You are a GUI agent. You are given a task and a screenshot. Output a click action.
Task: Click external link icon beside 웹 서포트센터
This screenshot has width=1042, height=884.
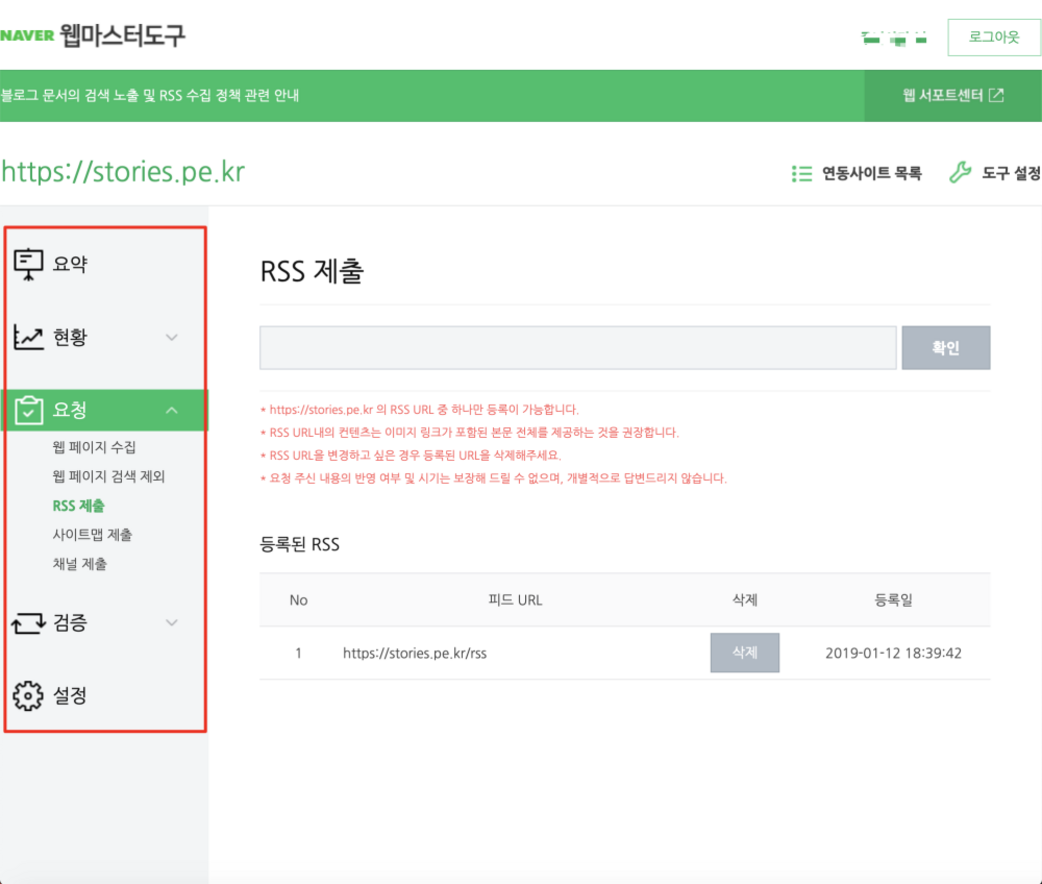[996, 96]
